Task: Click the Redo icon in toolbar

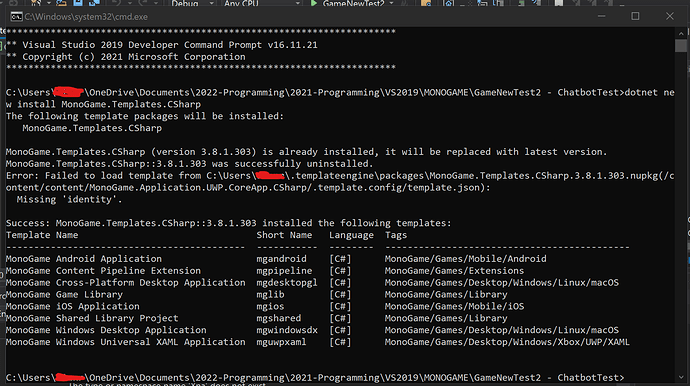Action: 143,3
